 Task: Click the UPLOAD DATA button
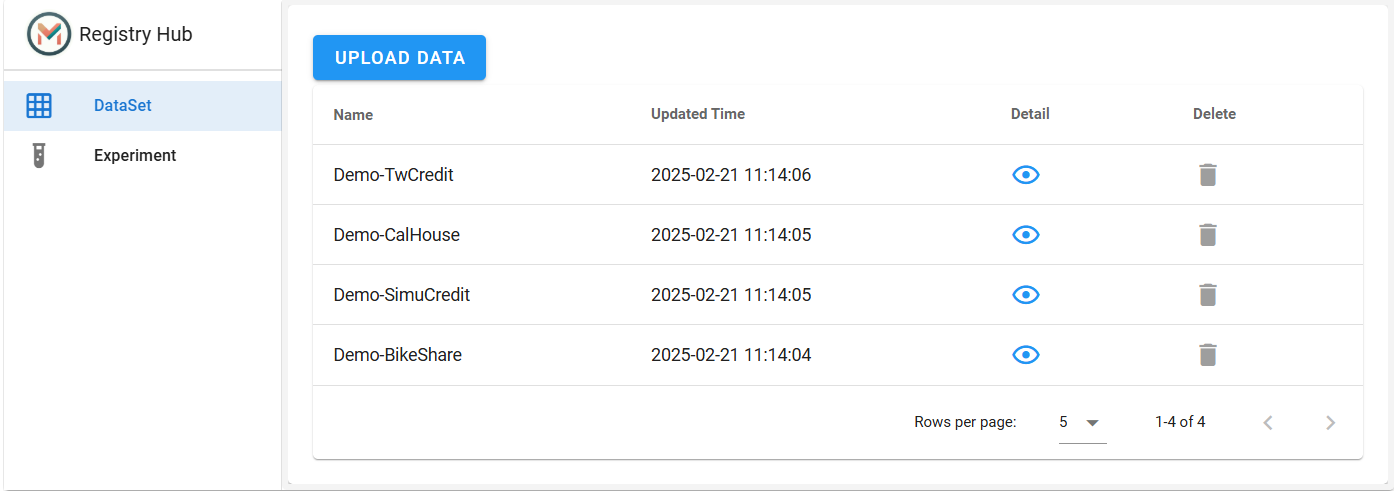400,58
